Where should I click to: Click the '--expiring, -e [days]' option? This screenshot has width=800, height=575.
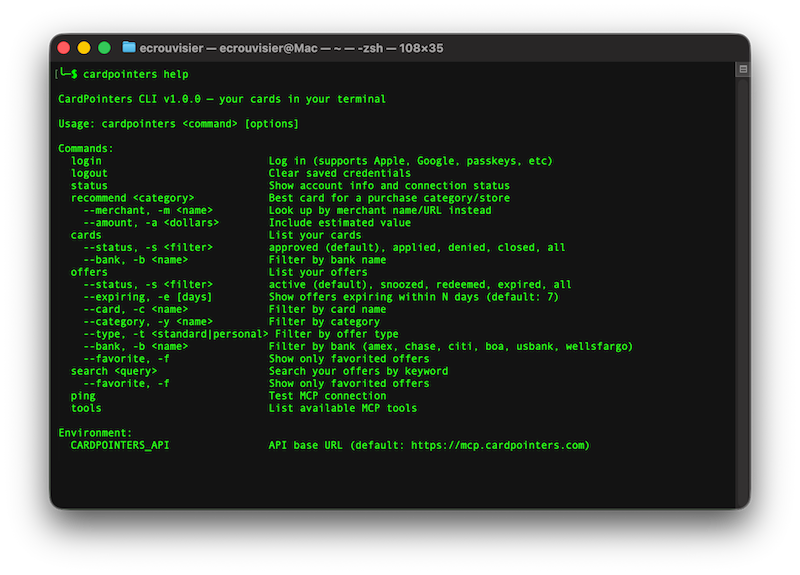point(148,297)
